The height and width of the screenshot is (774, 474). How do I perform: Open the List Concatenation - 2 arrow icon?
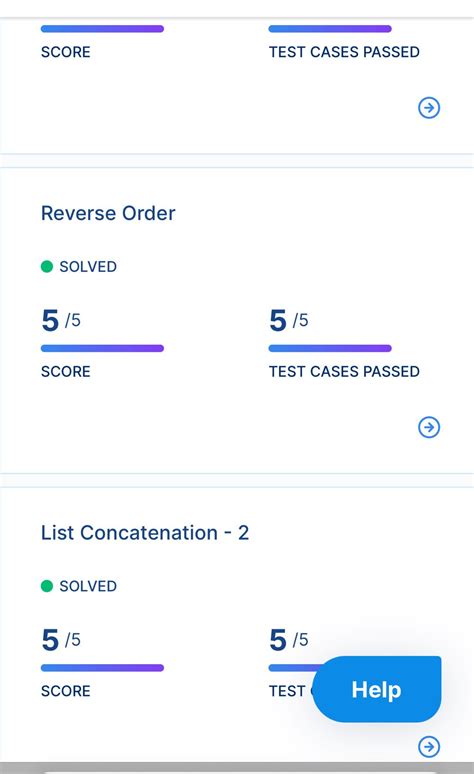tap(429, 746)
